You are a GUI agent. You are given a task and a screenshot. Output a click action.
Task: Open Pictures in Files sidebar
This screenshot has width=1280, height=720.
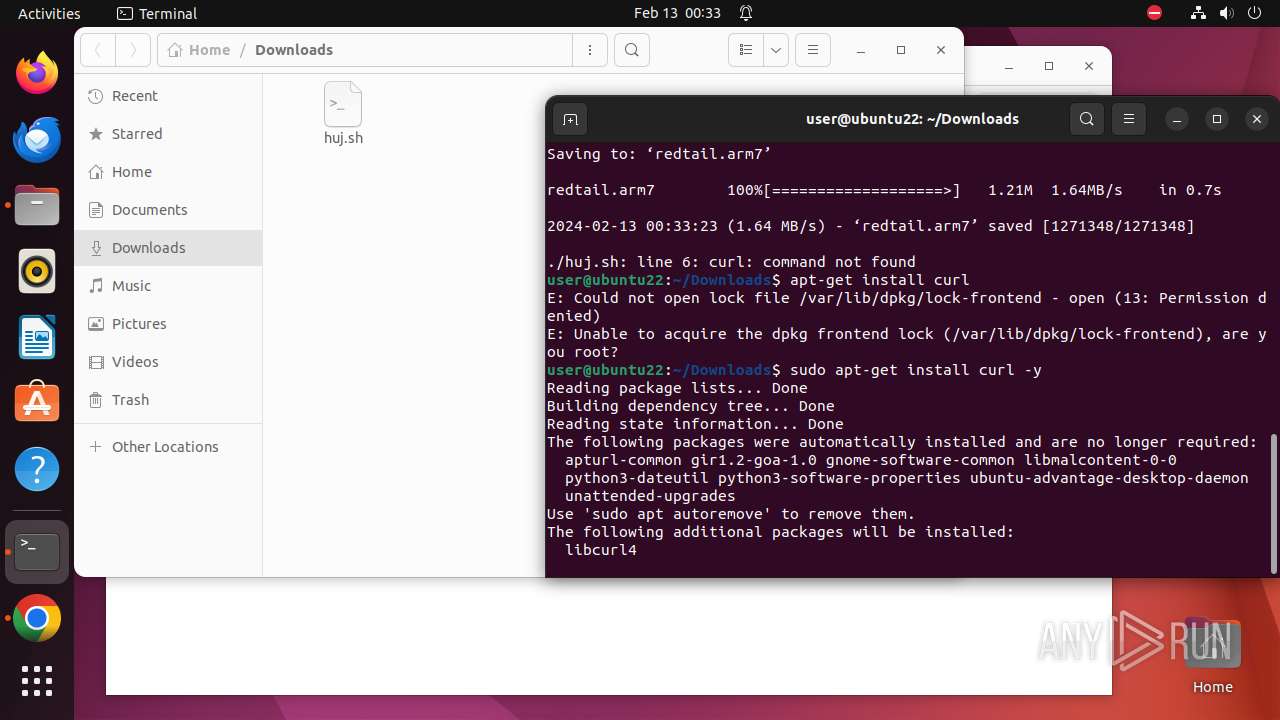[168, 324]
